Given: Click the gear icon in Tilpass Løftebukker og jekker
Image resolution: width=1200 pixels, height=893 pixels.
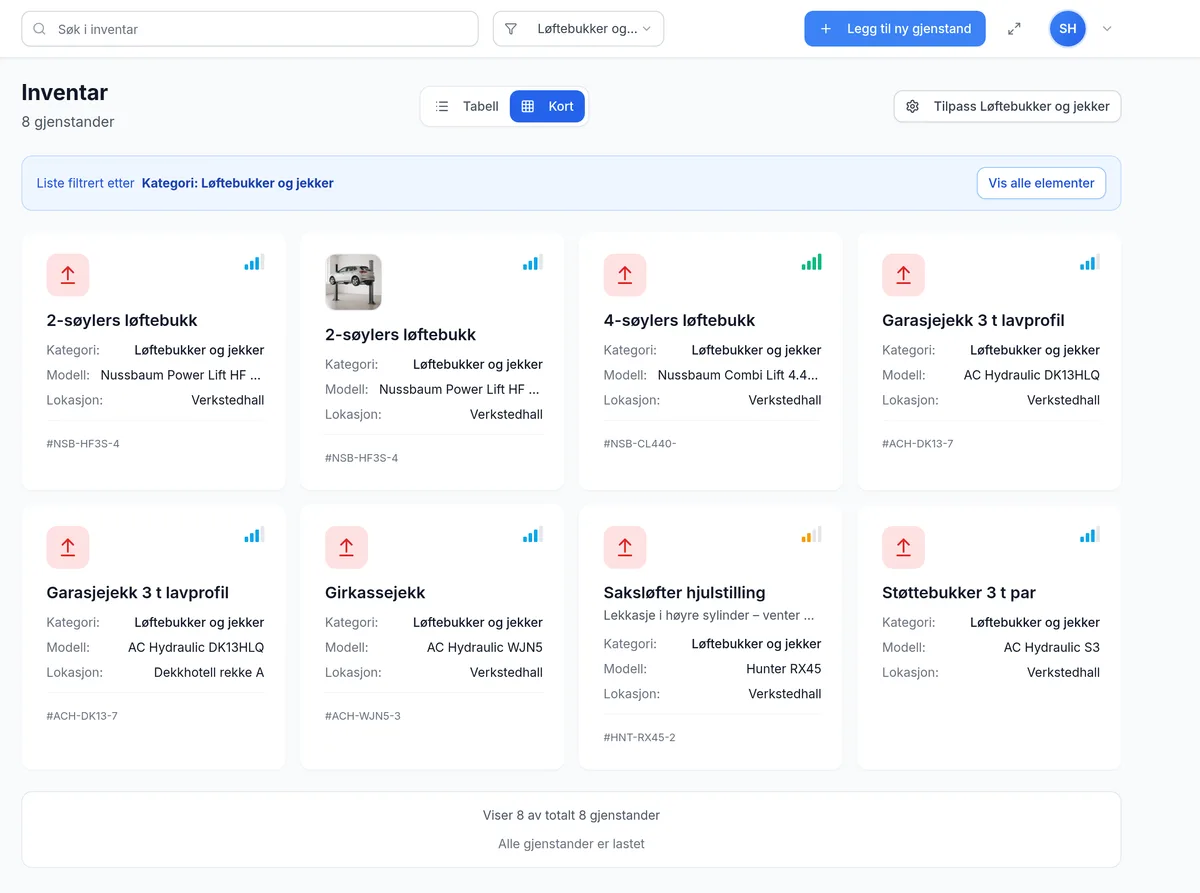Looking at the screenshot, I should tap(912, 106).
